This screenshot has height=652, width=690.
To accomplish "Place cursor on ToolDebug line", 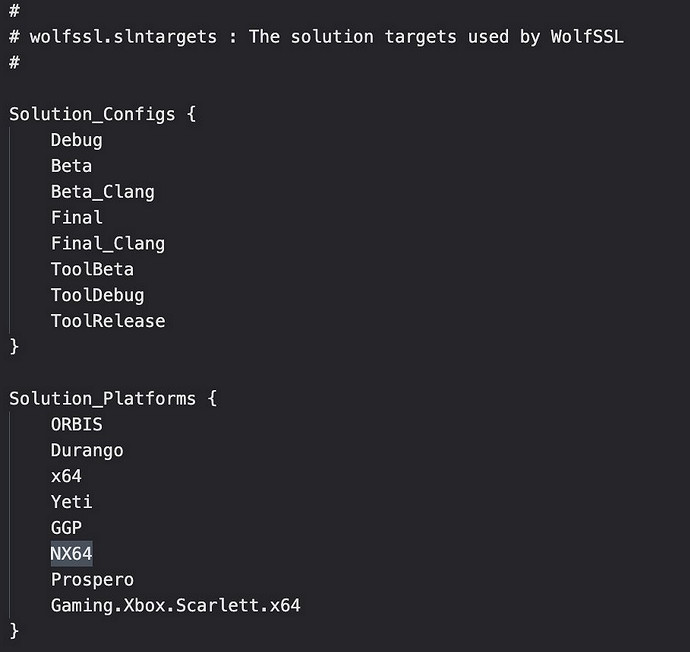I will click(x=97, y=296).
